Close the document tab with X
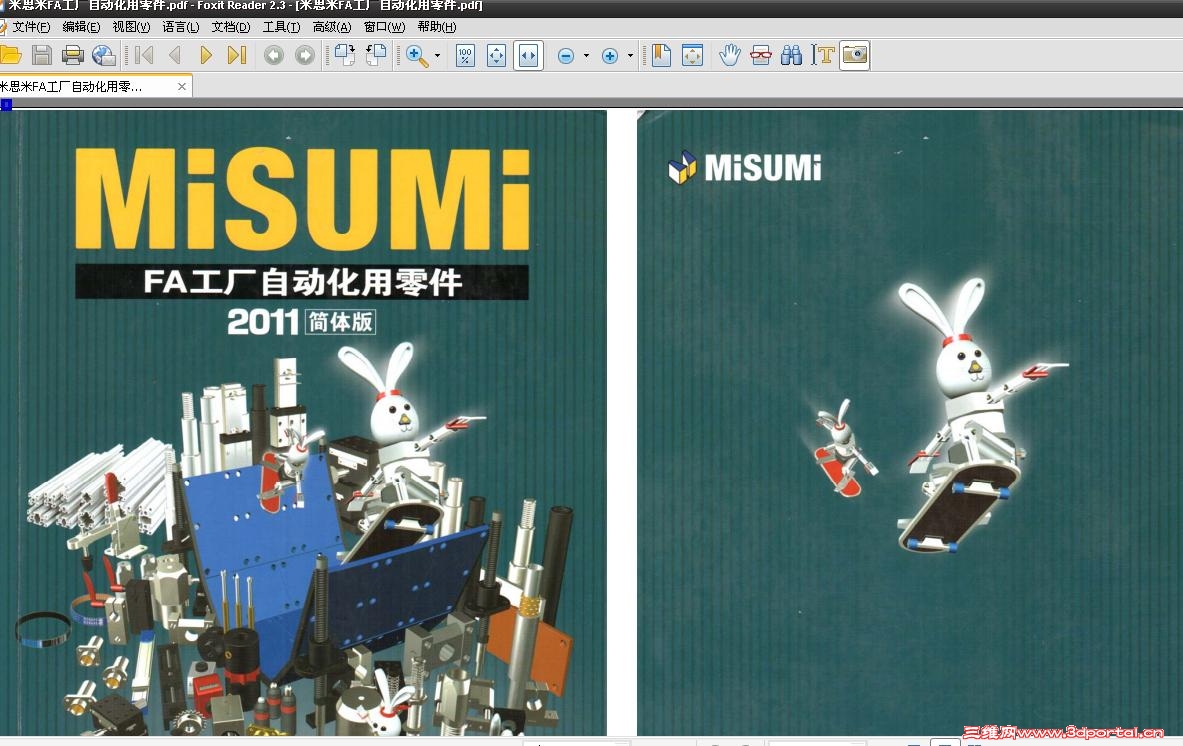This screenshot has width=1183, height=746. coord(182,87)
